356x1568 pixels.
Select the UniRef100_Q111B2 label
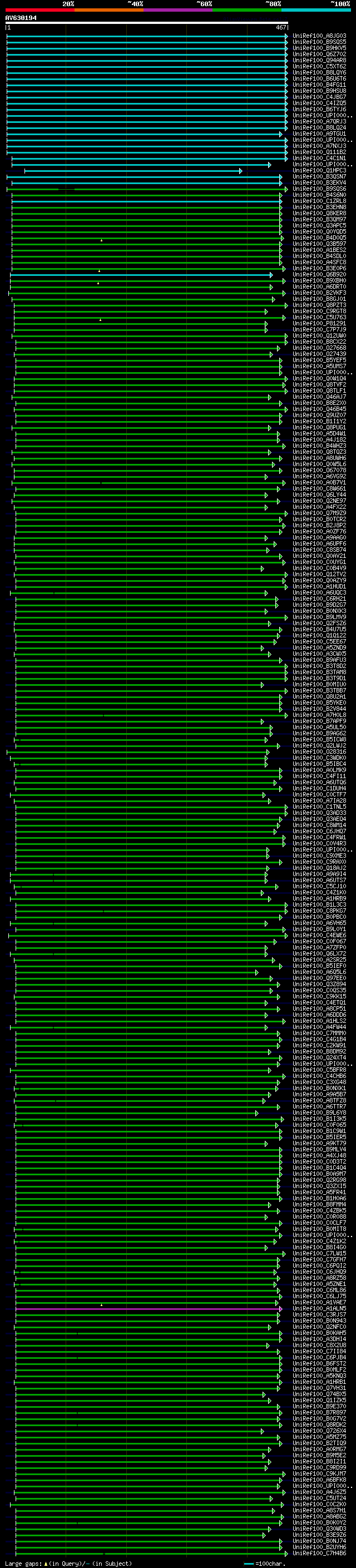coord(319,152)
